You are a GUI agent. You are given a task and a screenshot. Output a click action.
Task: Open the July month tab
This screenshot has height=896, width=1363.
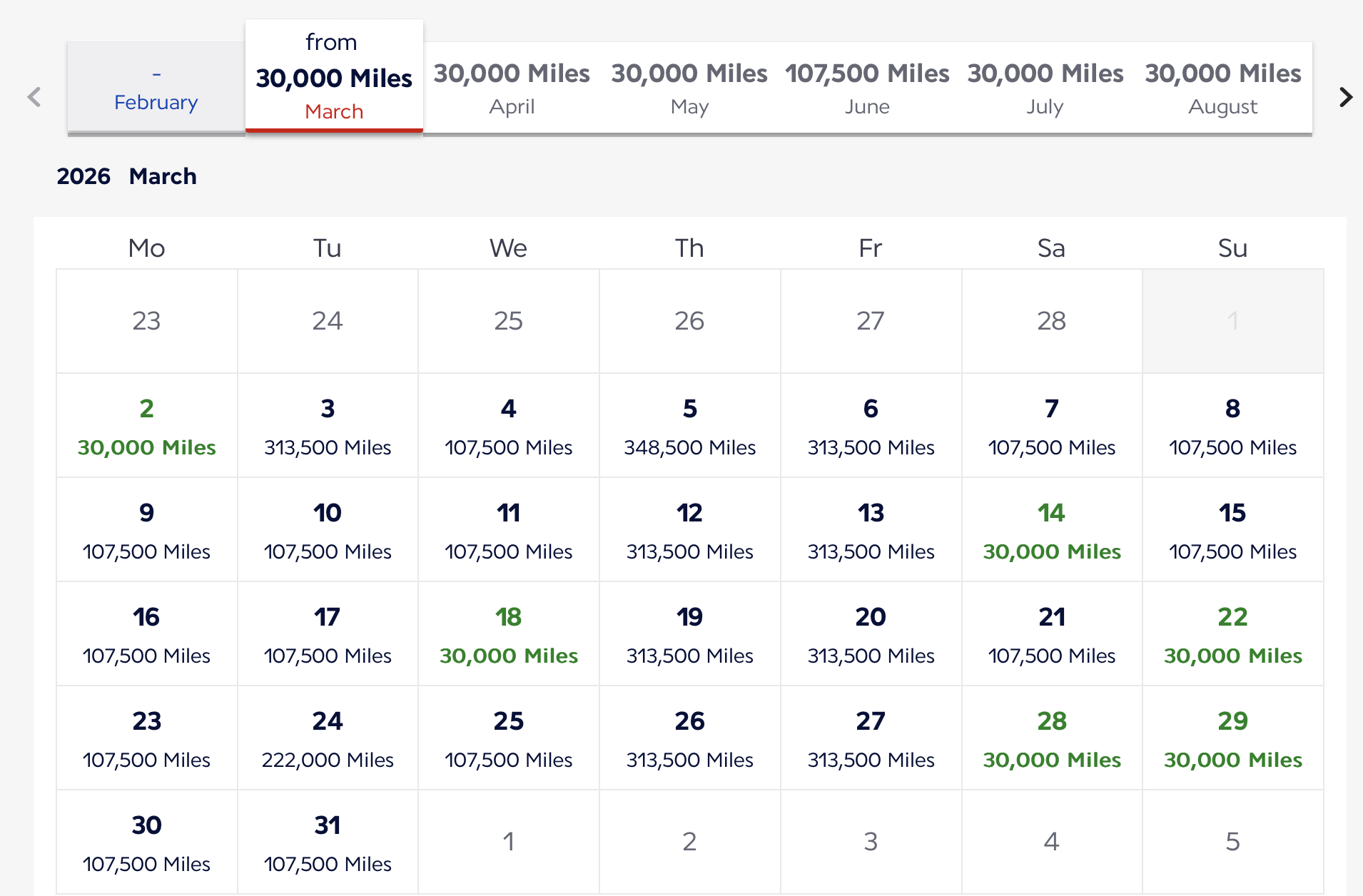pos(1045,88)
